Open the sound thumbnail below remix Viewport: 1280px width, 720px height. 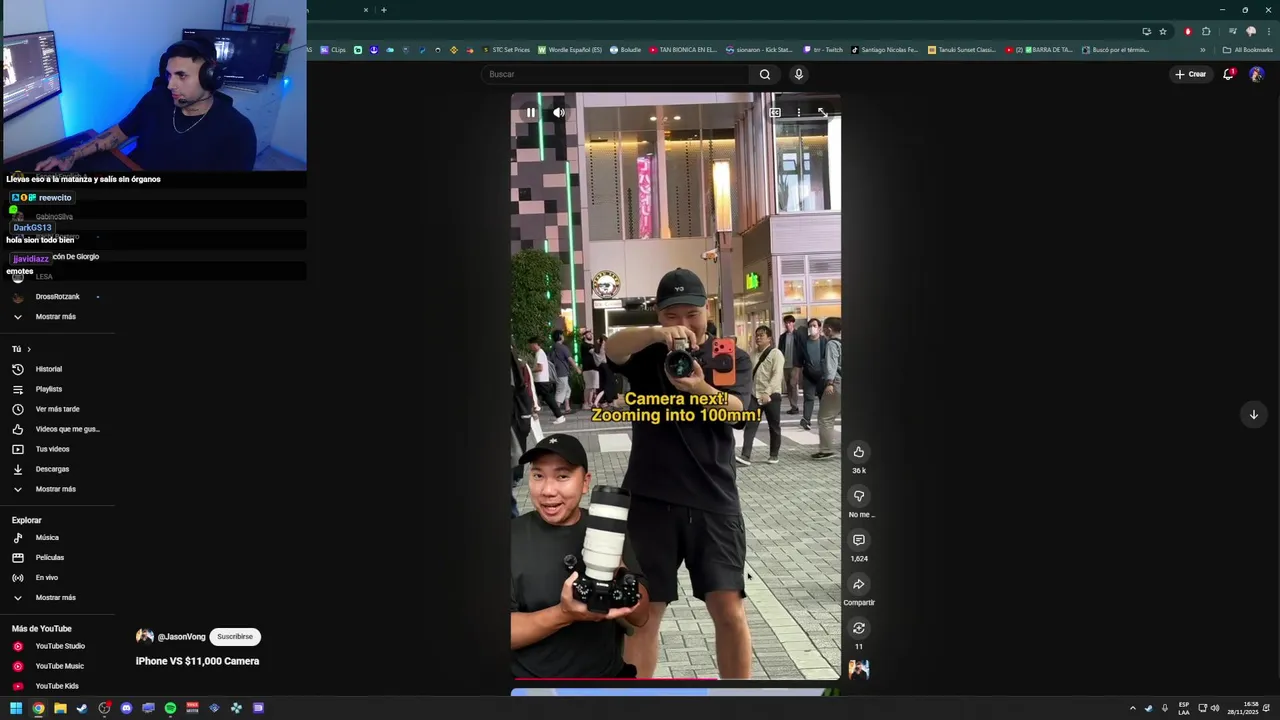[858, 669]
